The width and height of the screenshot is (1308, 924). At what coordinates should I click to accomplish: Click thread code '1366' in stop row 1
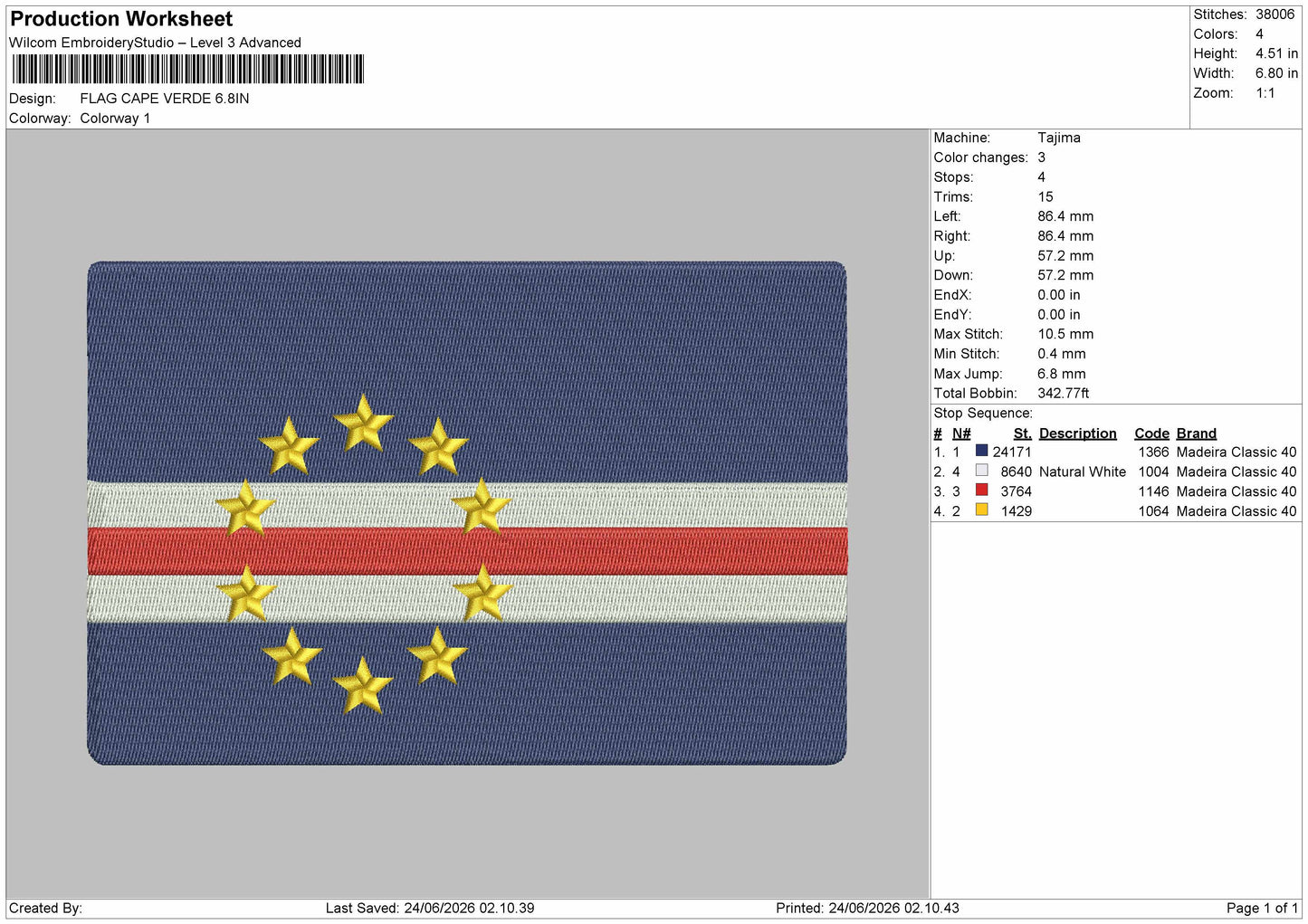pyautogui.click(x=1154, y=452)
